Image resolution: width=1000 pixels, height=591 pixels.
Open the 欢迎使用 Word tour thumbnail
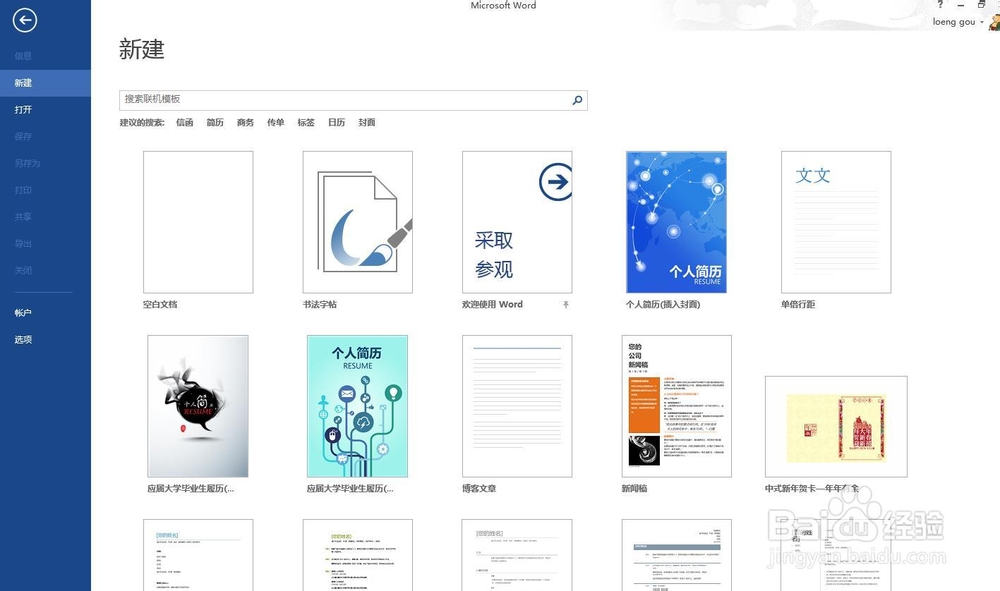[517, 222]
